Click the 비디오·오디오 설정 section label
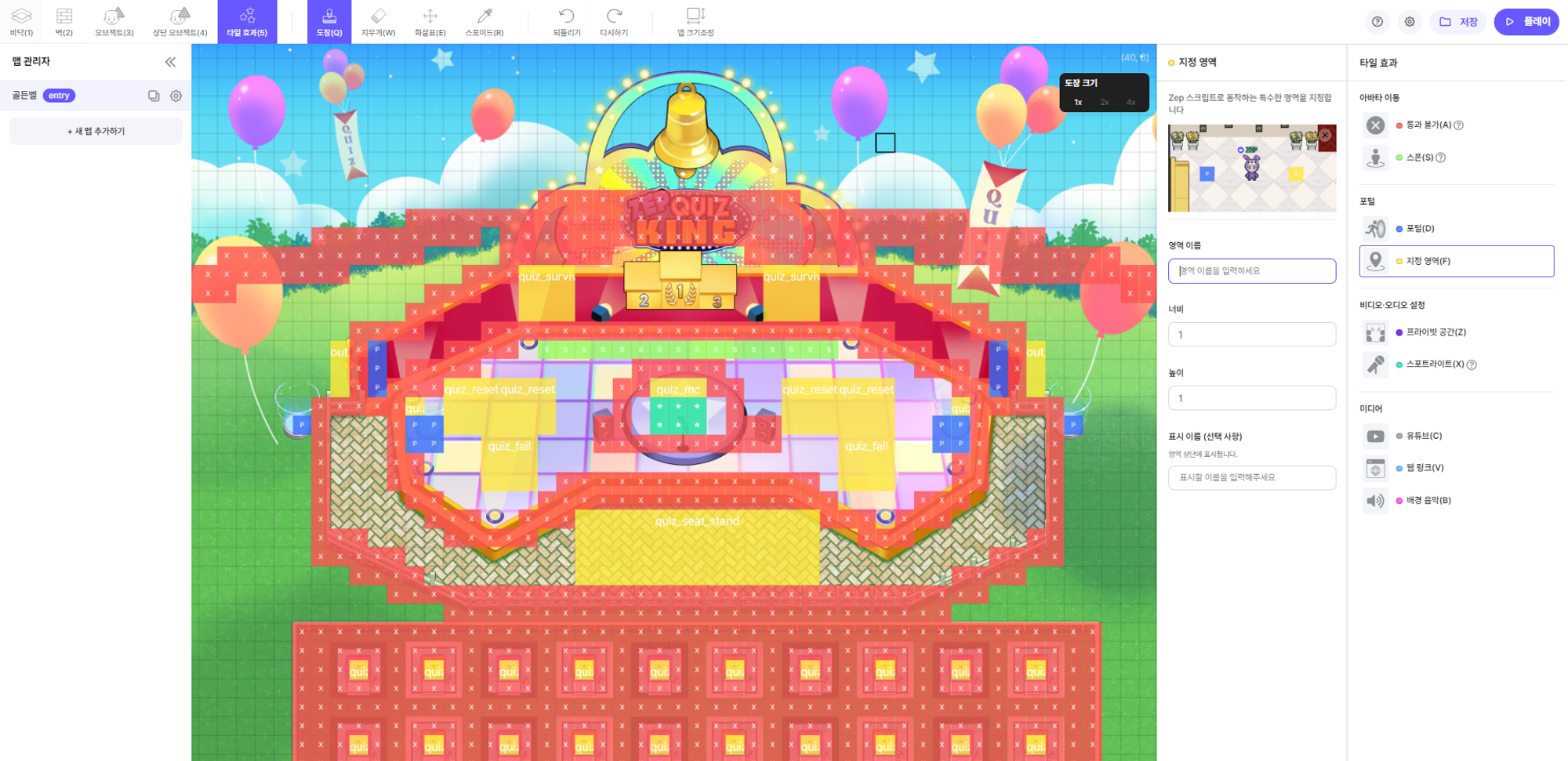Viewport: 1568px width, 761px height. click(x=1392, y=305)
